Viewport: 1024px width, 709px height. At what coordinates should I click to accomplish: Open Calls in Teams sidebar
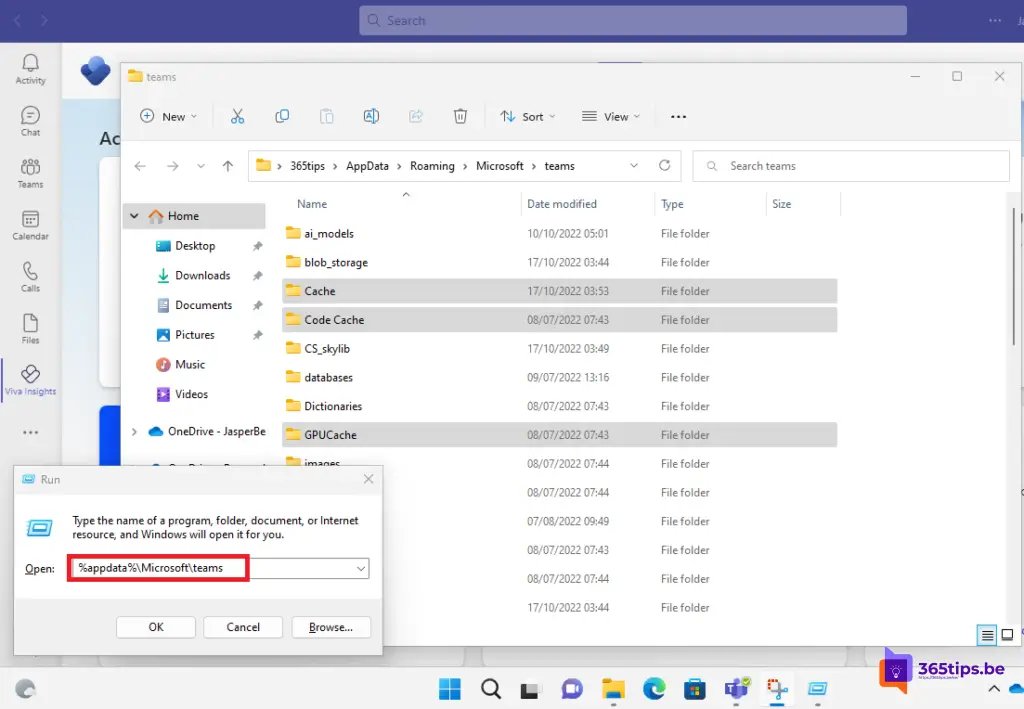click(30, 277)
